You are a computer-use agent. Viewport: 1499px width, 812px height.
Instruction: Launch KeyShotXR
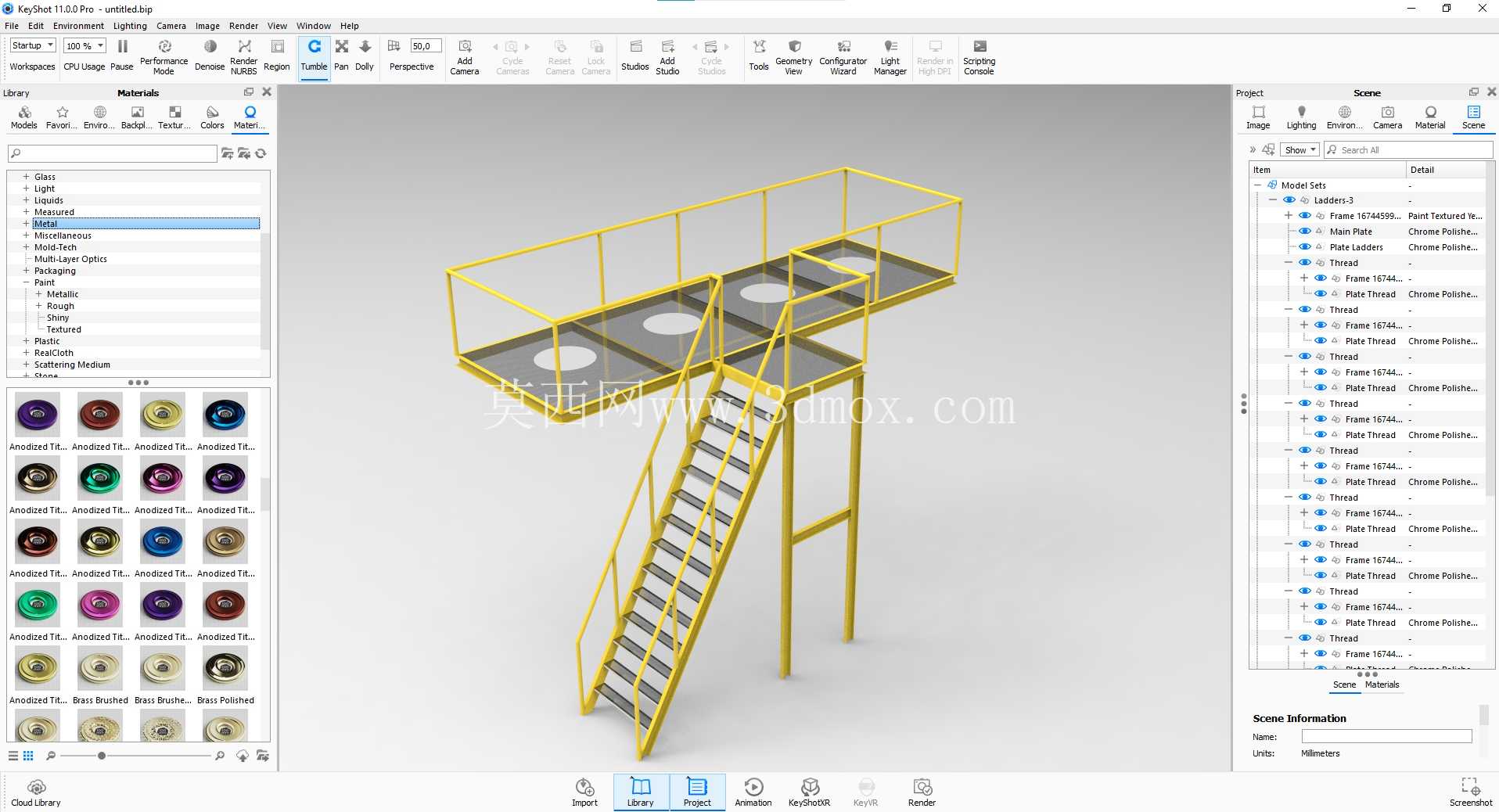pos(810,792)
